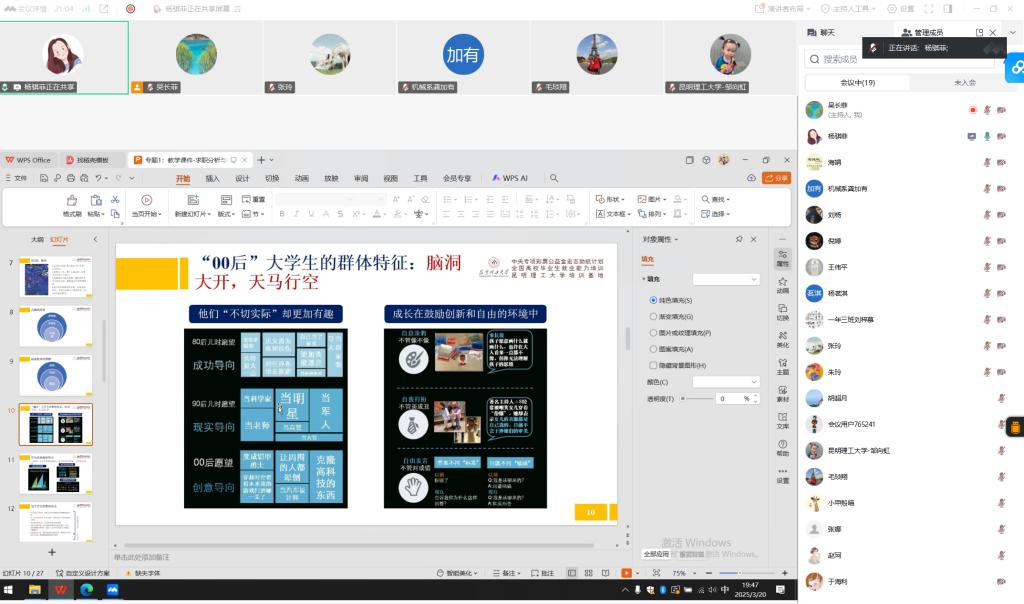The height and width of the screenshot is (604, 1024).
Task: Click the fit-slide-to-window icon in status bar
Action: (x=656, y=573)
